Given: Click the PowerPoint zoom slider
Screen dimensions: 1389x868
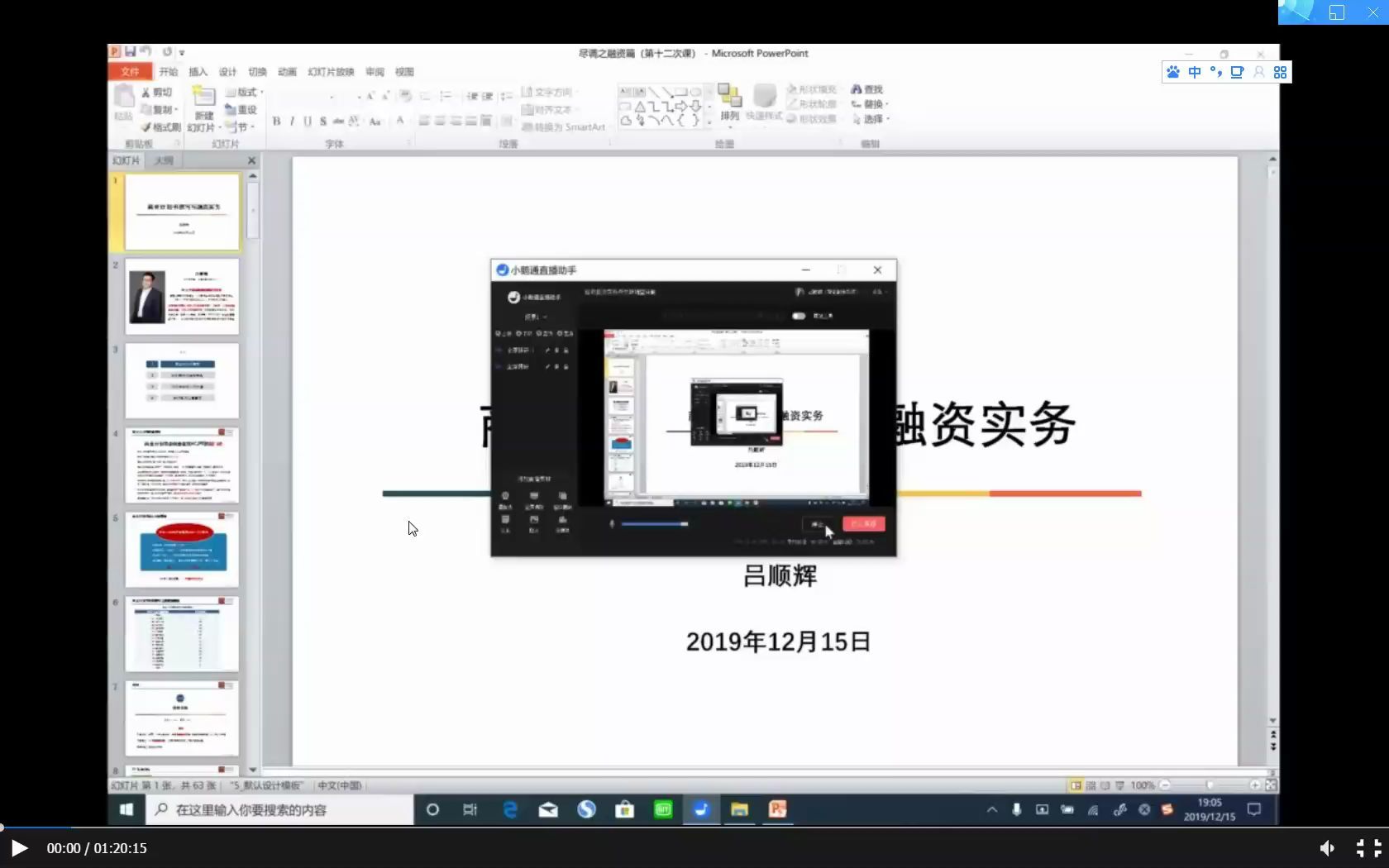Looking at the screenshot, I should (1210, 785).
